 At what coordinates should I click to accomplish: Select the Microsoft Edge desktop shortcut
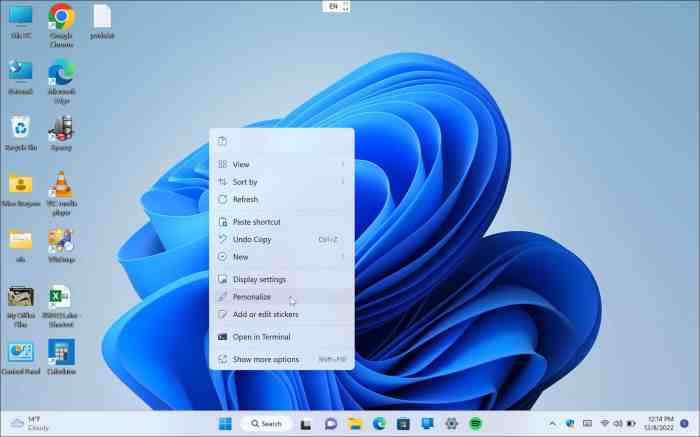(61, 81)
